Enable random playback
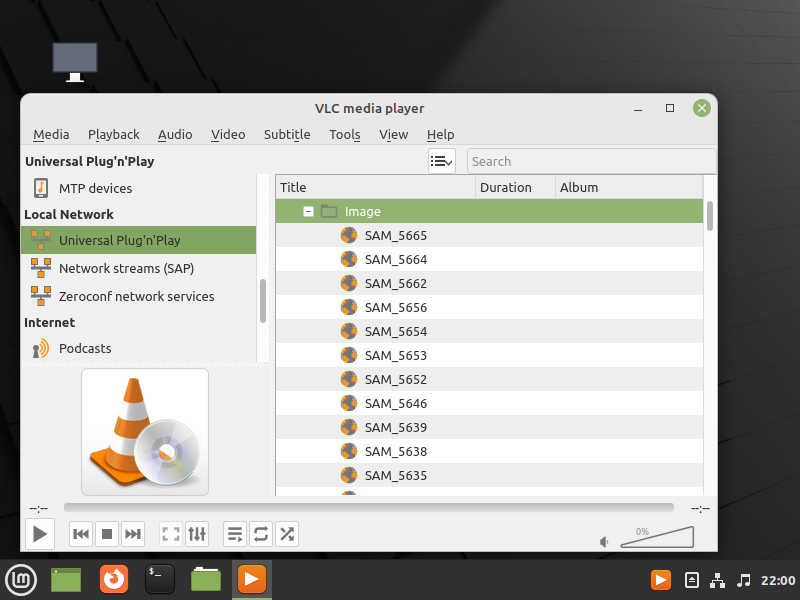 [x=287, y=534]
